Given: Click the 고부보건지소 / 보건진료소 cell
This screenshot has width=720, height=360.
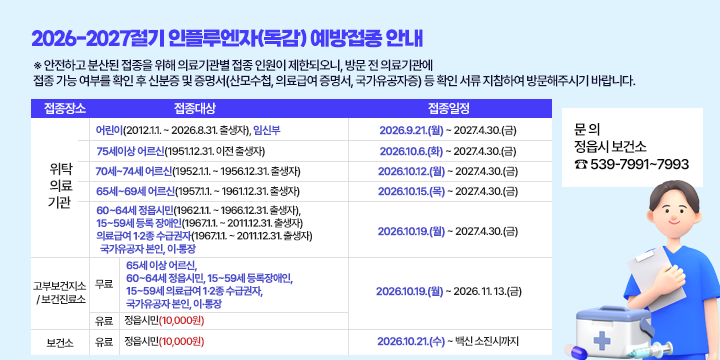Looking at the screenshot, I should click(x=60, y=293).
